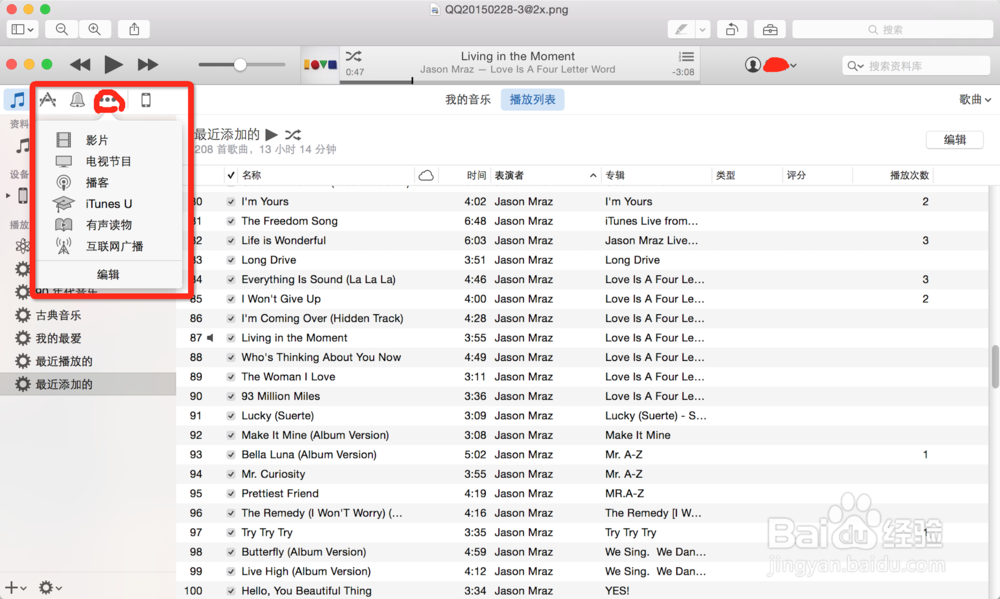Select Preview markup pen tool
1000x599 pixels.
(x=682, y=29)
